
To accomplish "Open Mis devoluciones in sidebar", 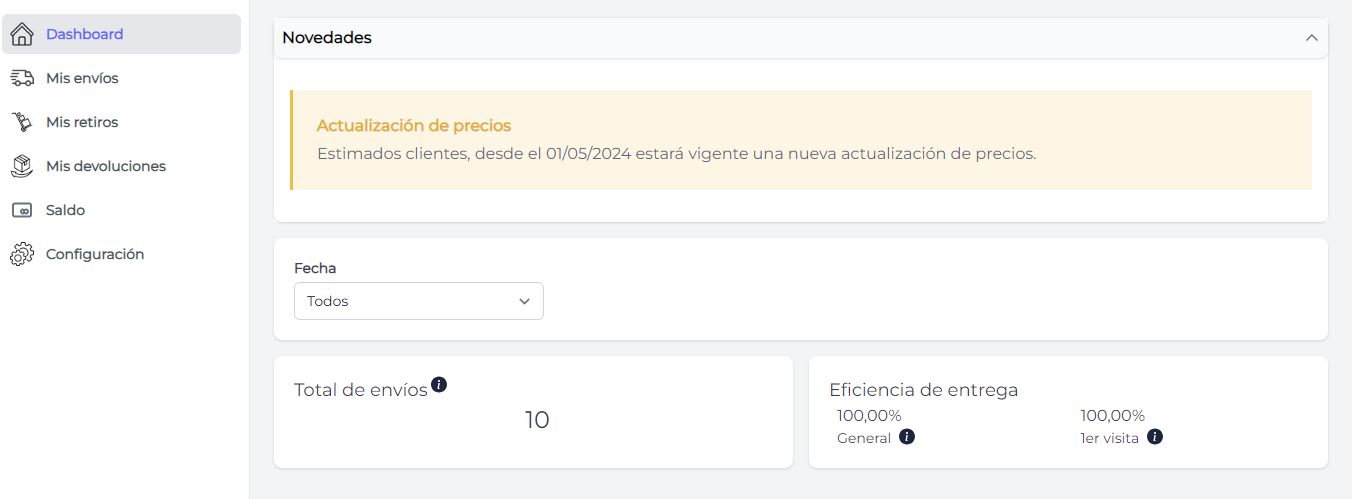I will pos(106,166).
